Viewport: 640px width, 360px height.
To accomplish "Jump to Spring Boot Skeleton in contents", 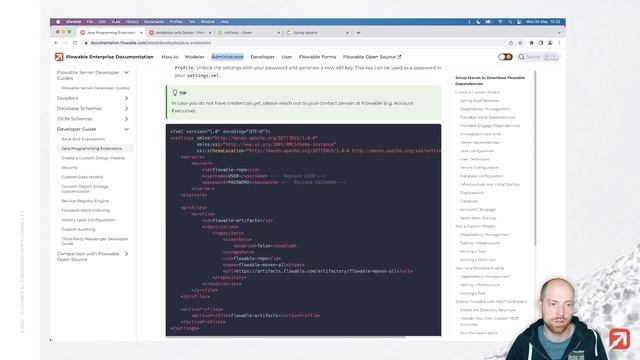I will (x=480, y=100).
